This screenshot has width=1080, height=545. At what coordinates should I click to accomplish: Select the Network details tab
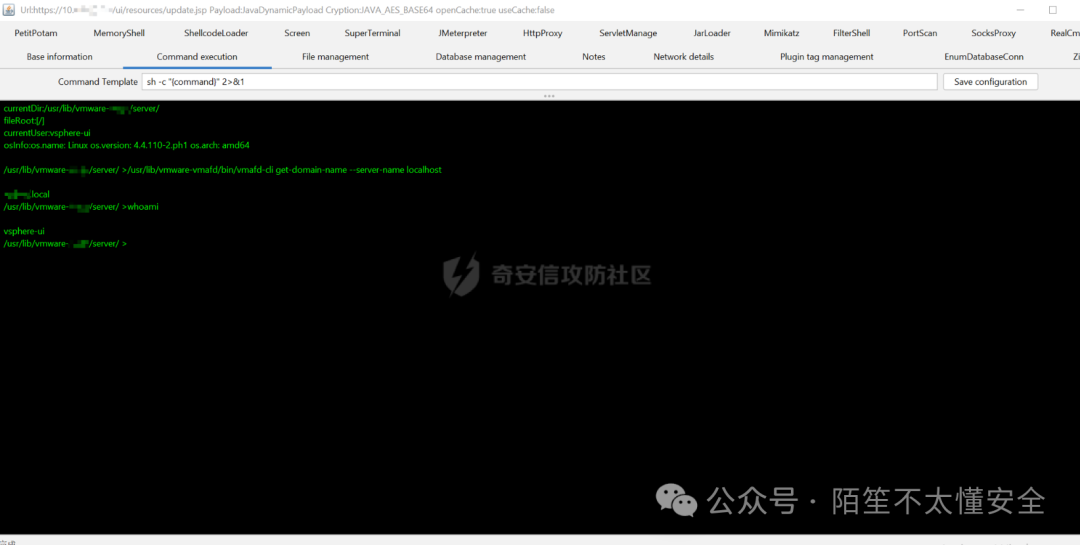pos(683,57)
